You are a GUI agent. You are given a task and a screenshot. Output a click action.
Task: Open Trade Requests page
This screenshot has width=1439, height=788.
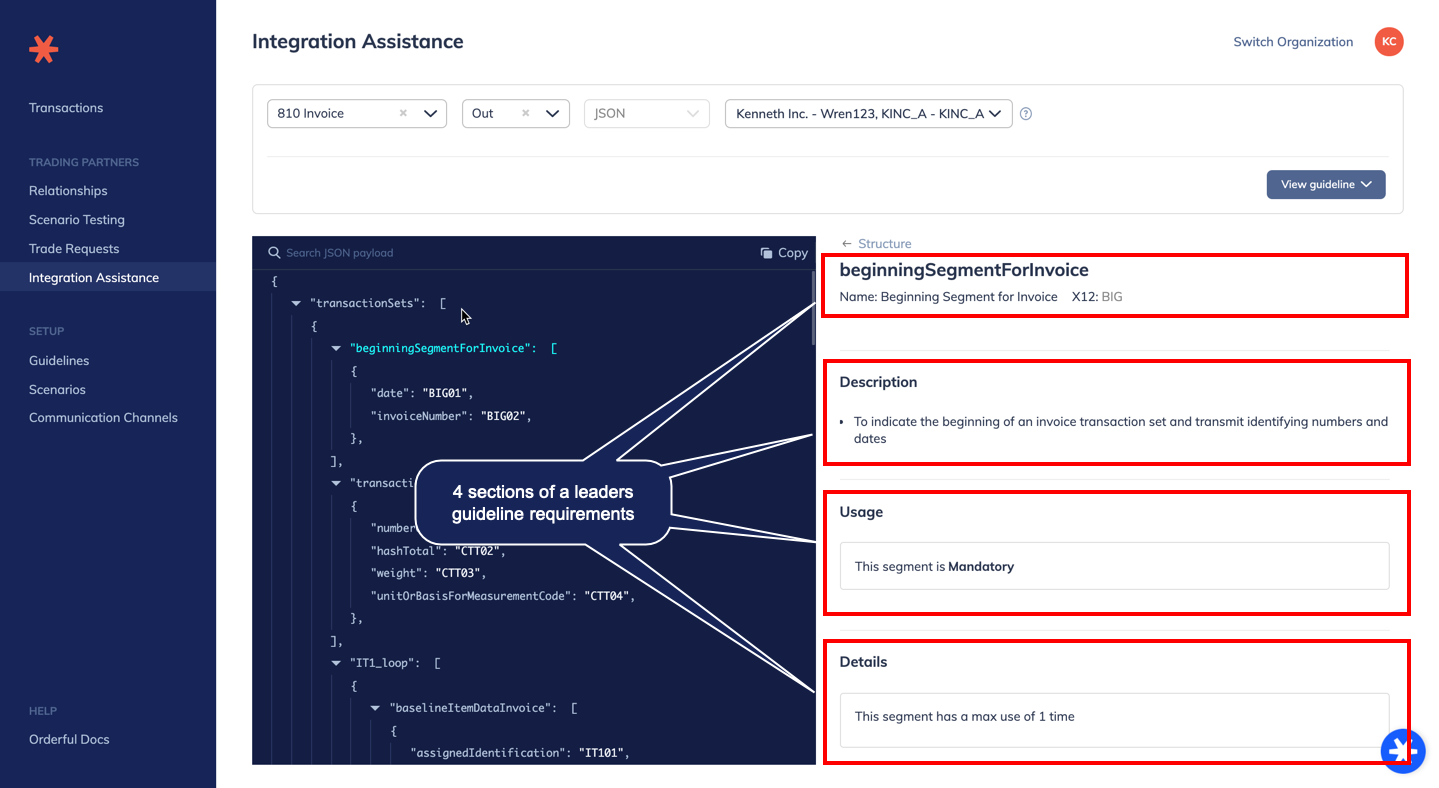[x=74, y=249]
